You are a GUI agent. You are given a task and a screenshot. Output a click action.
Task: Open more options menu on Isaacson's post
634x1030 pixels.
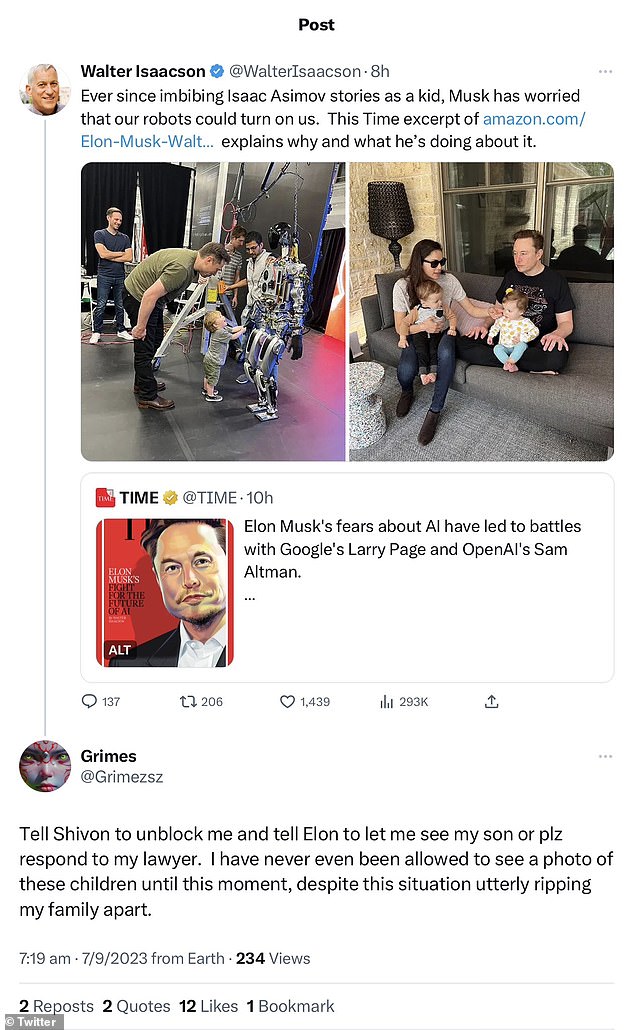click(605, 72)
